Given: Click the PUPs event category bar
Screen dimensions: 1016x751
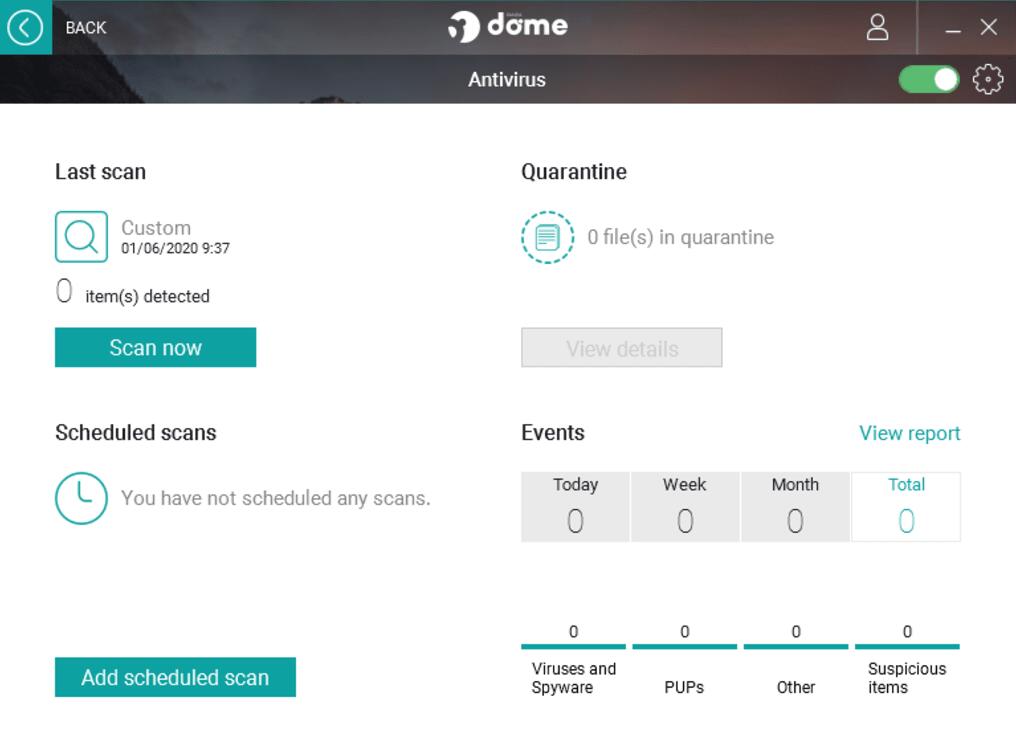Looking at the screenshot, I should 684,646.
